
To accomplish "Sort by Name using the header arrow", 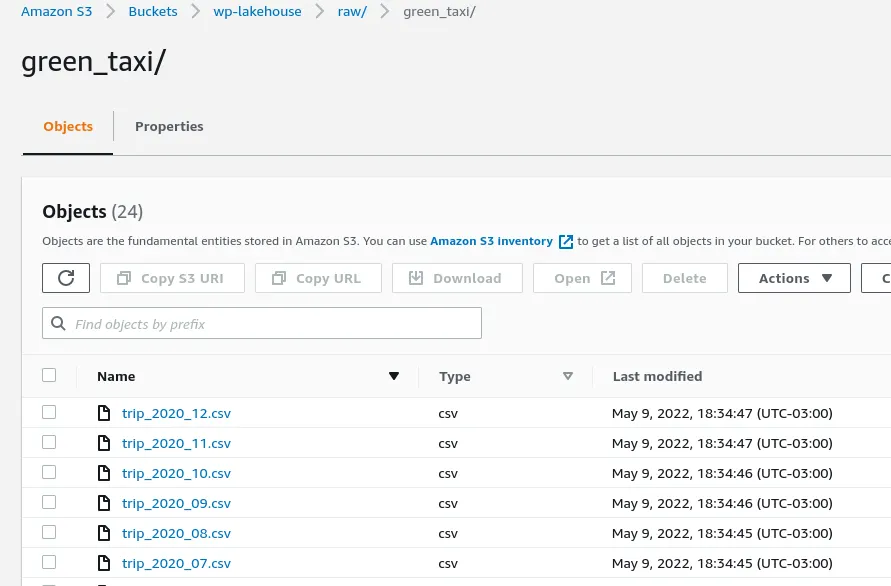I will [394, 376].
